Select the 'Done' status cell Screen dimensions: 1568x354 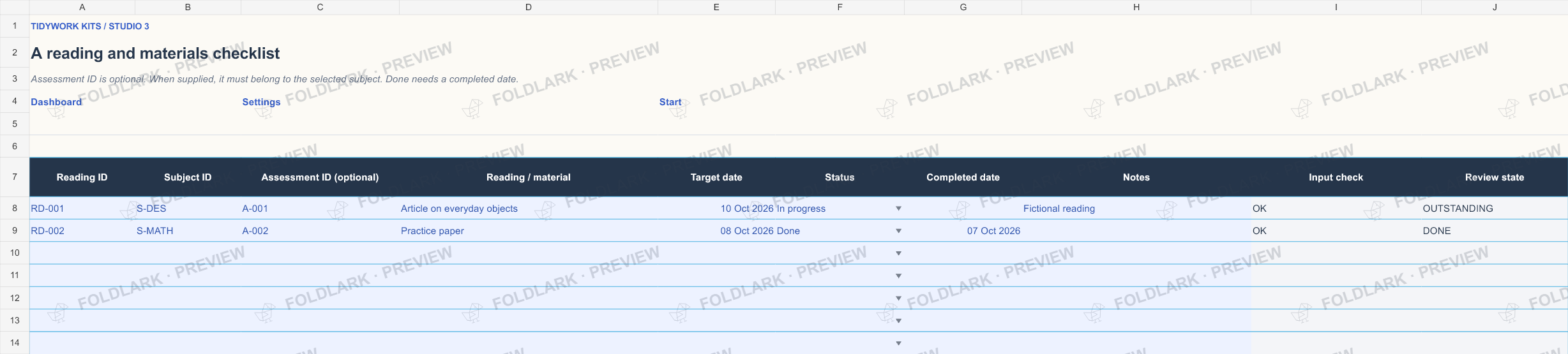(x=840, y=231)
